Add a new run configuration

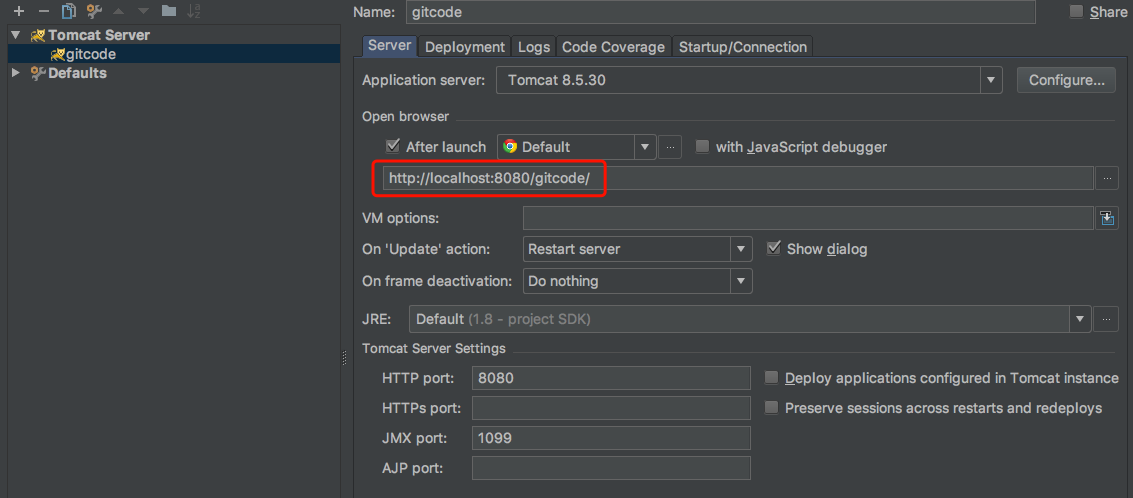click(20, 11)
